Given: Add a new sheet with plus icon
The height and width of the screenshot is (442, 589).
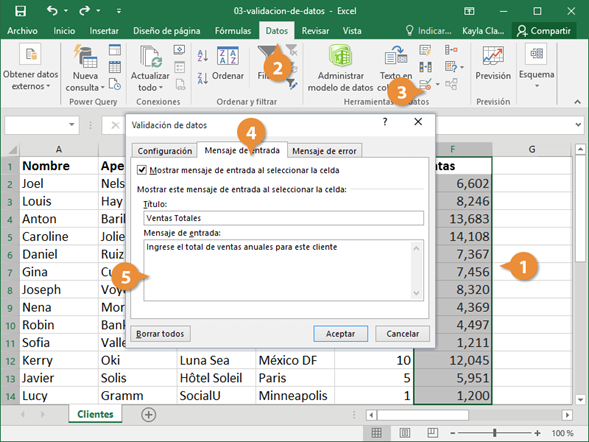Looking at the screenshot, I should (149, 415).
